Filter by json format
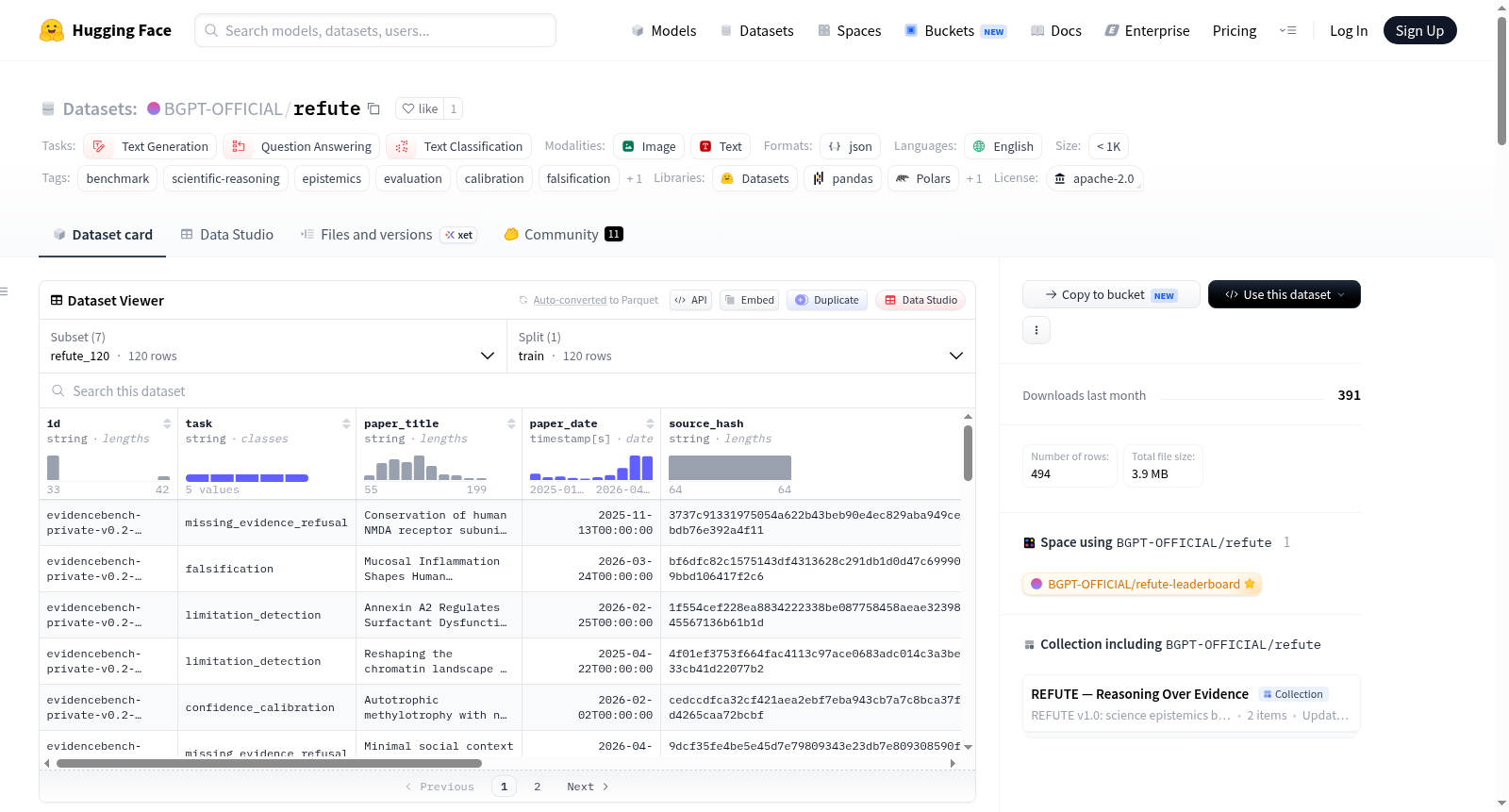This screenshot has width=1509, height=812. [x=850, y=146]
